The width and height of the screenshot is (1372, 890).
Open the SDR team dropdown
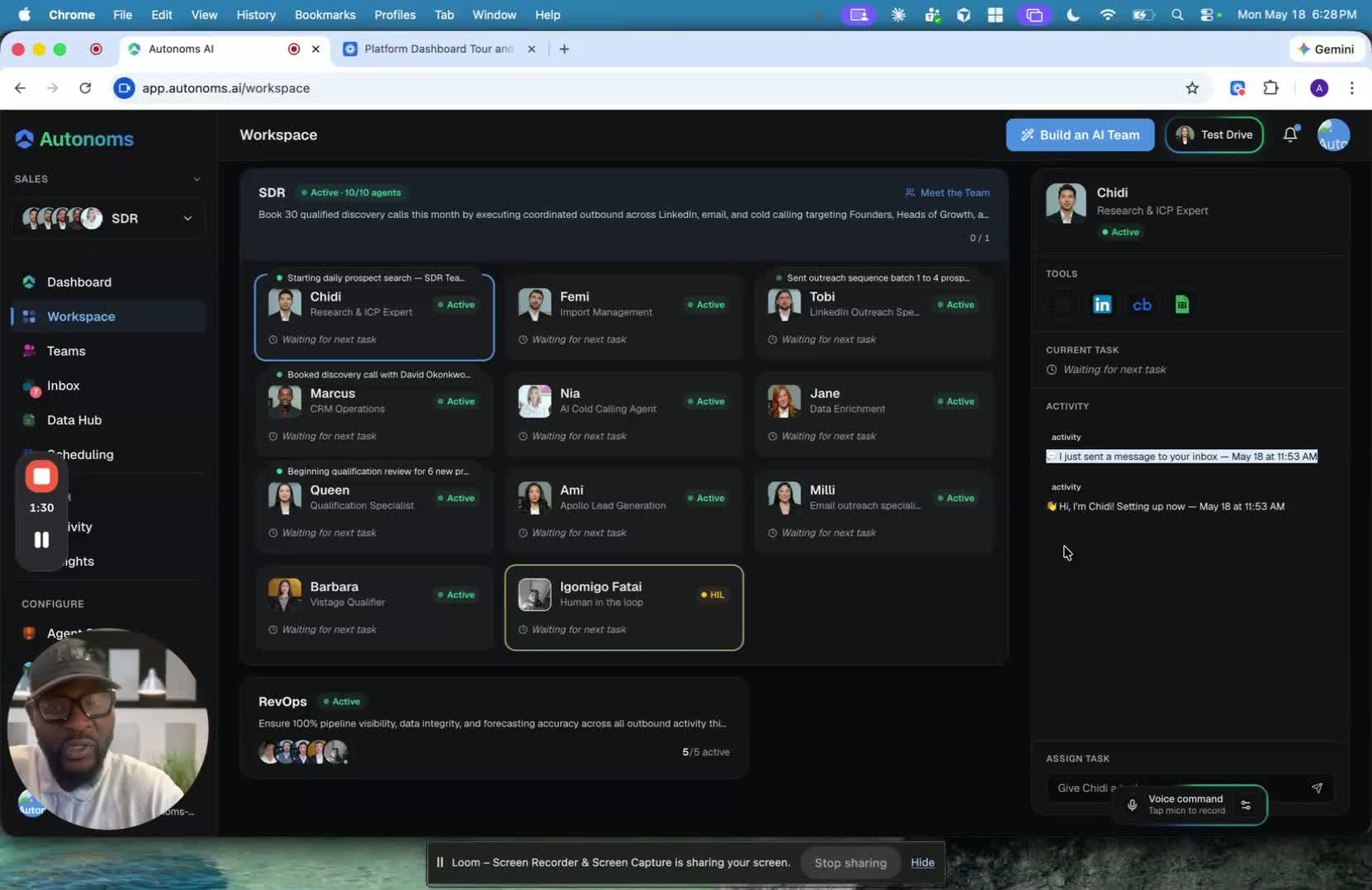click(x=108, y=218)
